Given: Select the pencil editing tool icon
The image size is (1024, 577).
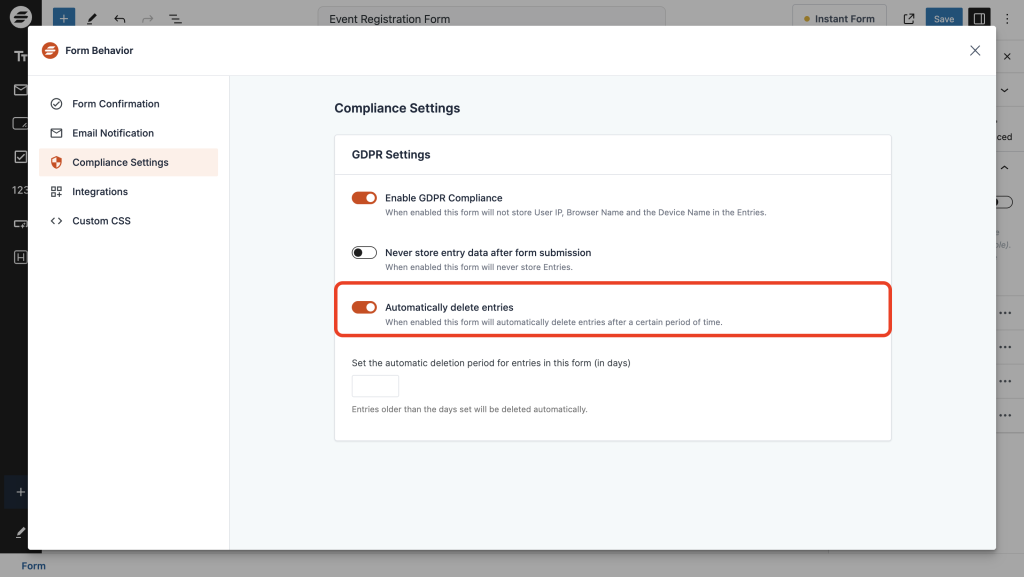Looking at the screenshot, I should point(92,18).
